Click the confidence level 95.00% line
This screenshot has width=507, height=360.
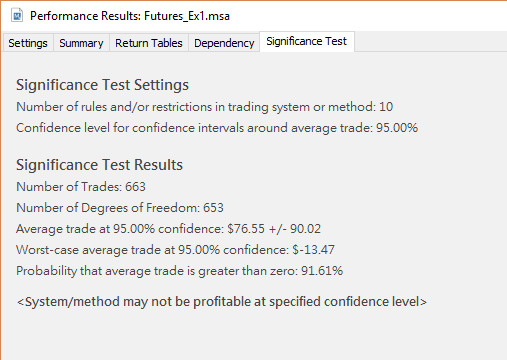tap(217, 128)
